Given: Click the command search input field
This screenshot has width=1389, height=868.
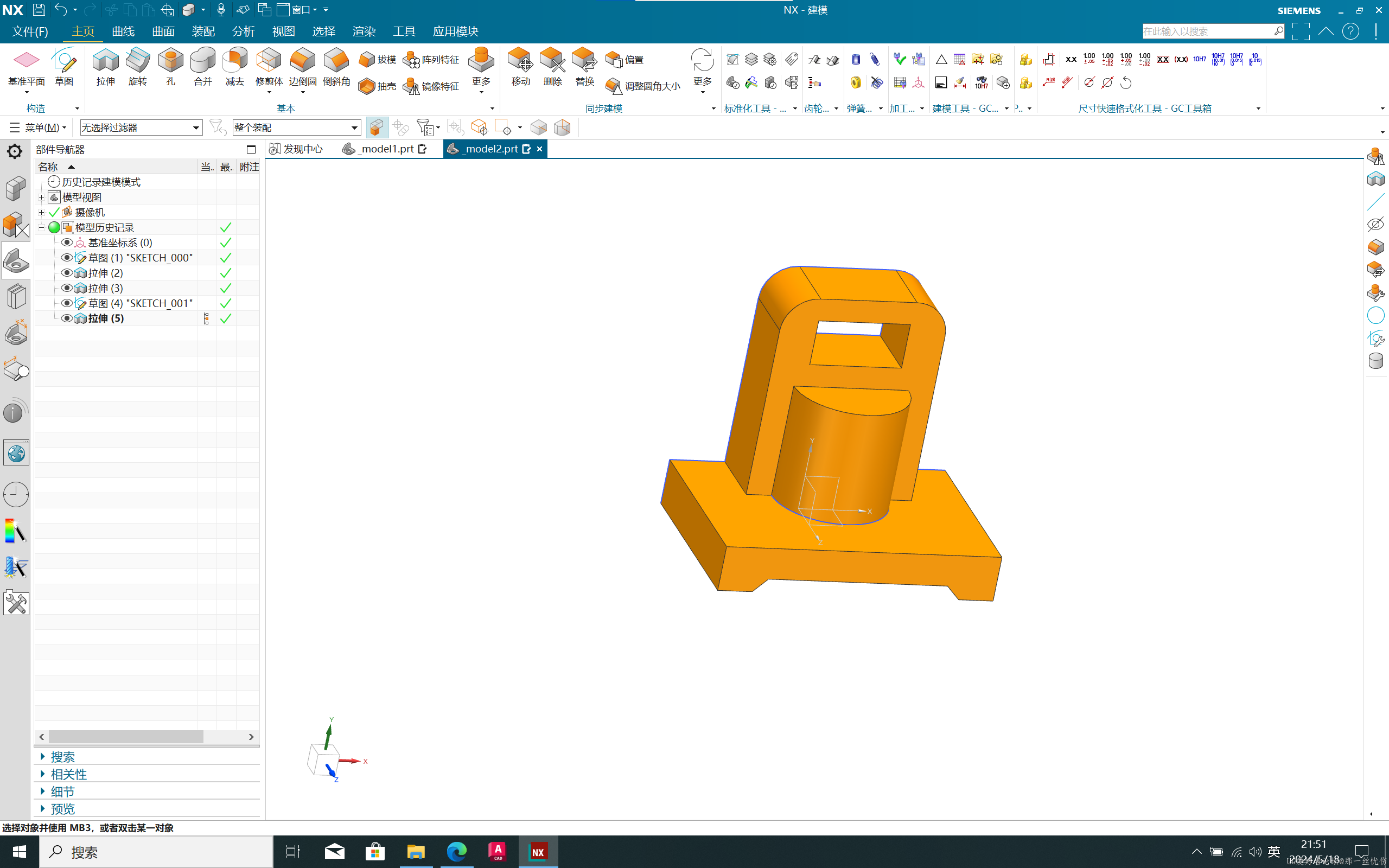Looking at the screenshot, I should 1207,31.
